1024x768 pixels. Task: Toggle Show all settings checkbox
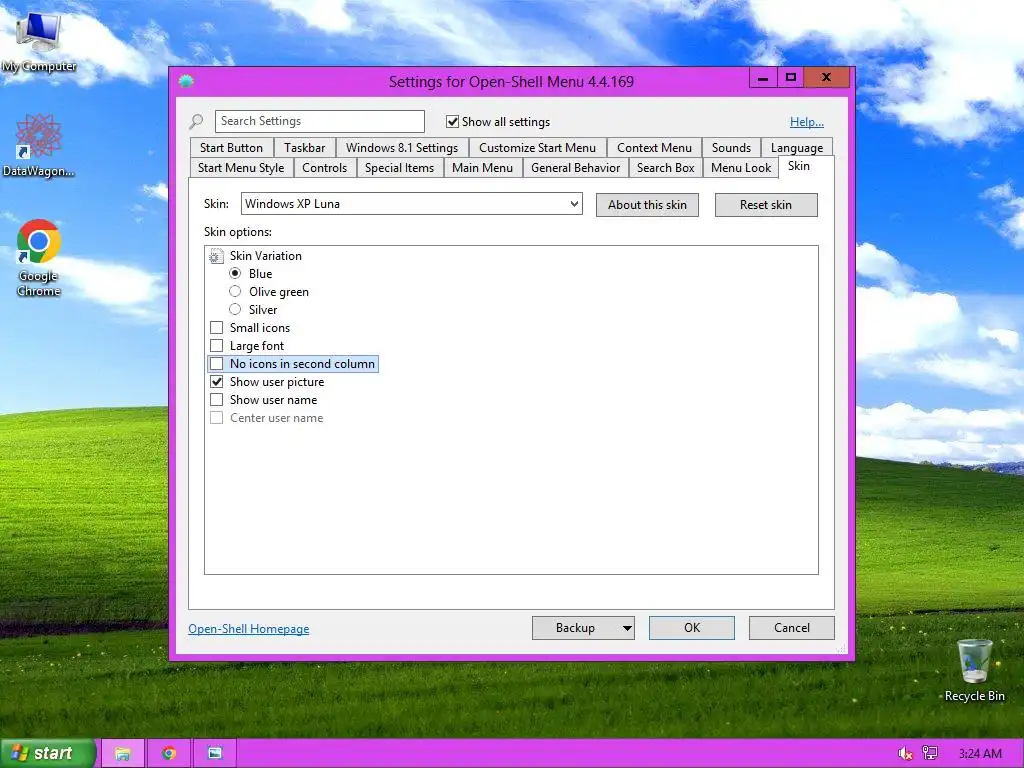[x=452, y=121]
